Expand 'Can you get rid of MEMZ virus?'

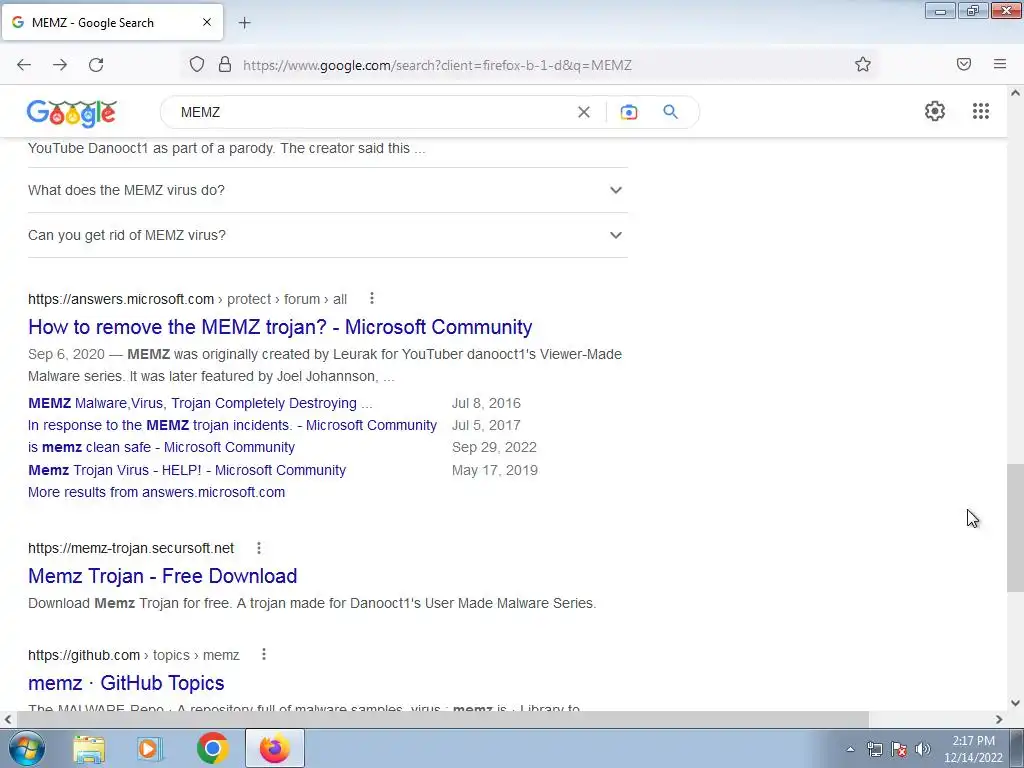[328, 235]
